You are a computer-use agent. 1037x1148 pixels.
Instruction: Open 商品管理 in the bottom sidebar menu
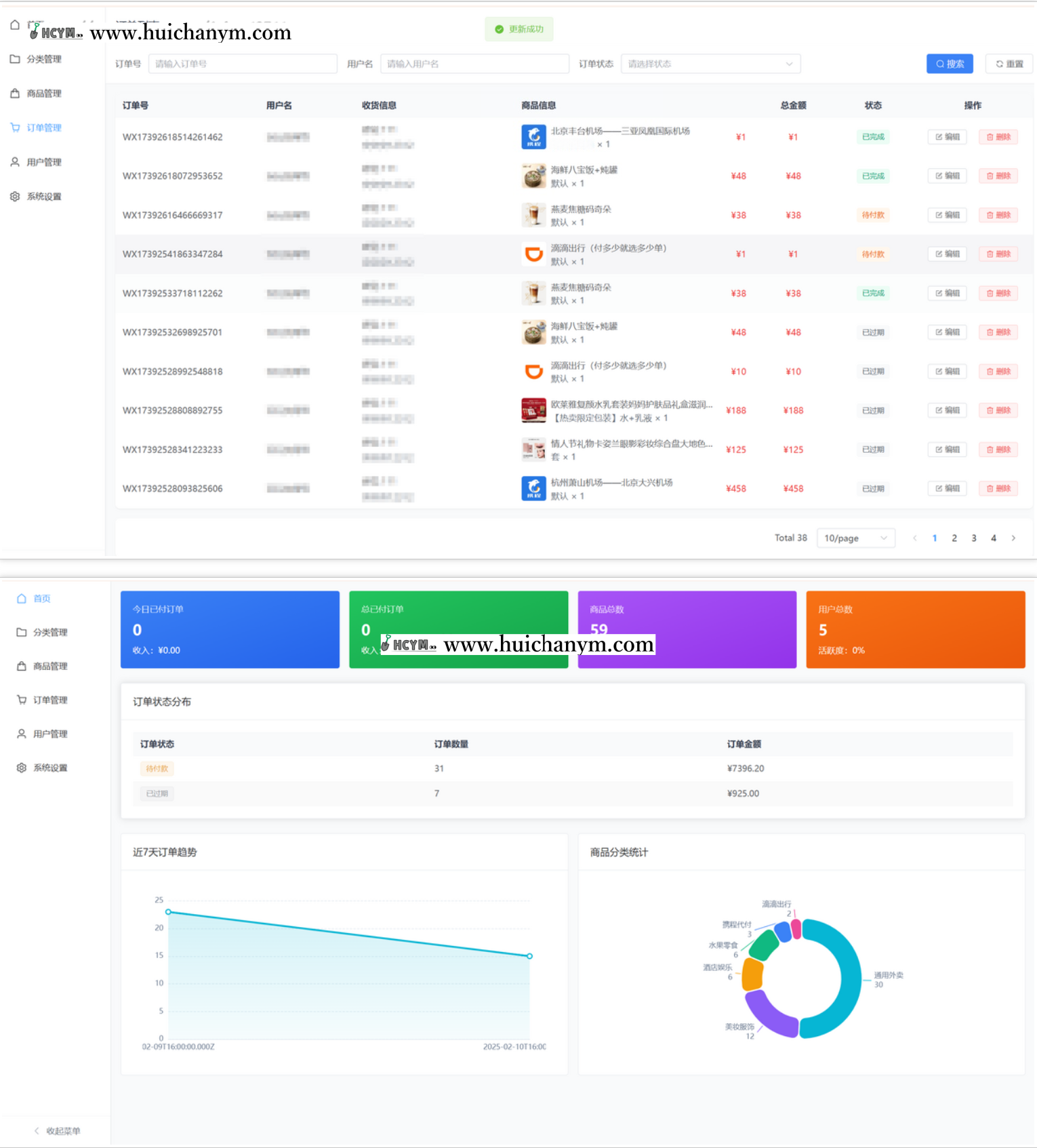(x=50, y=666)
